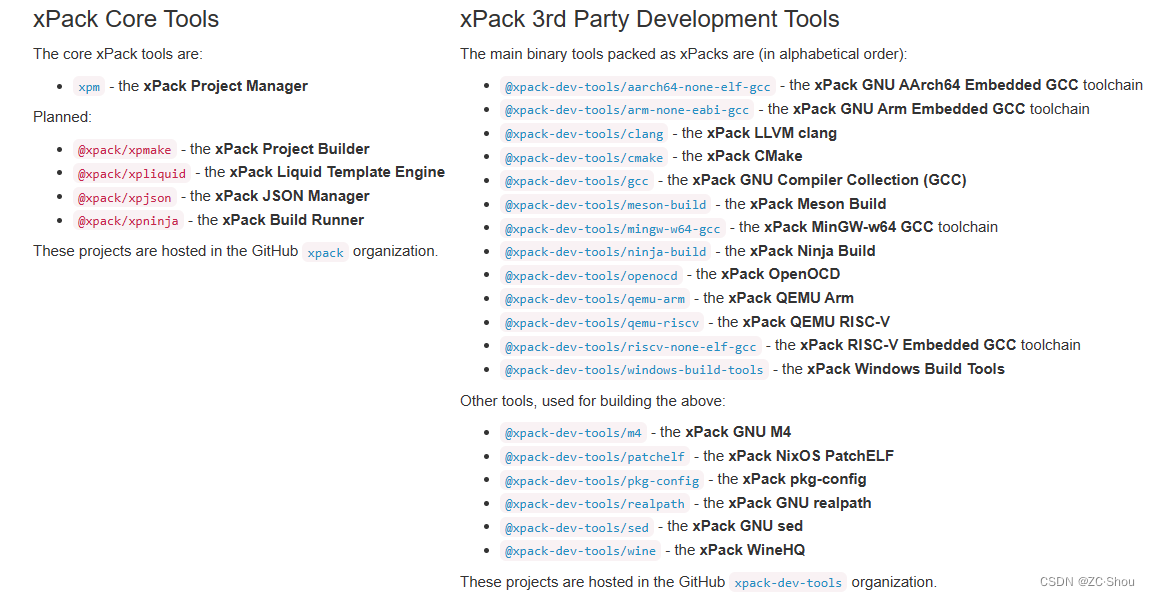Click the 'xPack OpenOCD' text
The width and height of the screenshot is (1150, 596).
pos(780,274)
